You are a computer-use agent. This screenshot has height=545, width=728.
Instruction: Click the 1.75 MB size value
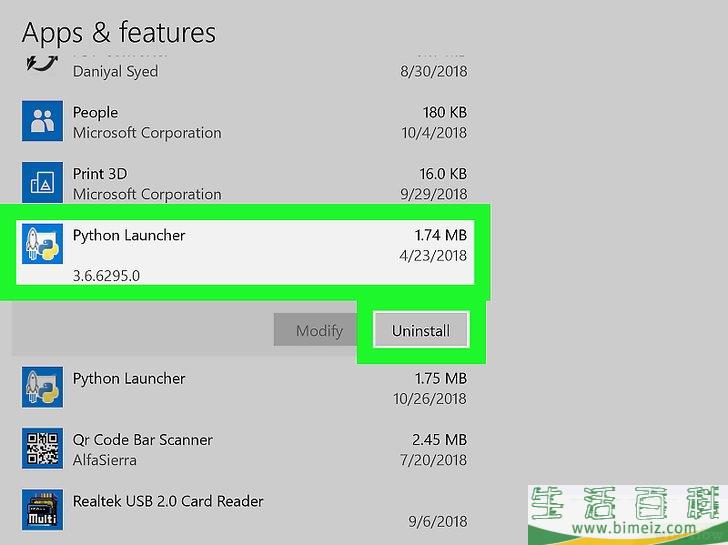click(x=441, y=378)
